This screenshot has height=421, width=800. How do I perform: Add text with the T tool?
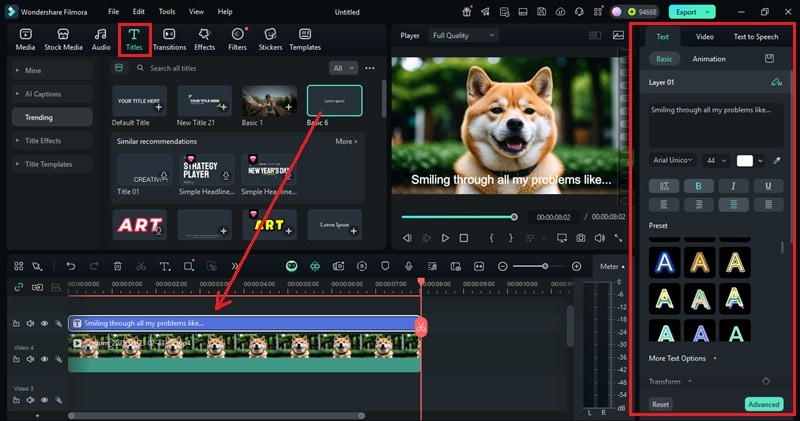tap(164, 266)
